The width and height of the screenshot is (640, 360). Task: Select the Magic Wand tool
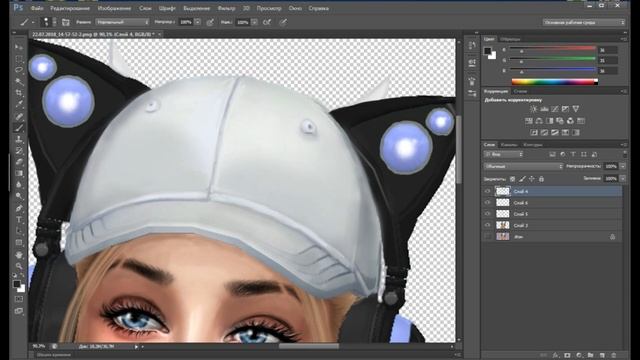click(x=19, y=82)
